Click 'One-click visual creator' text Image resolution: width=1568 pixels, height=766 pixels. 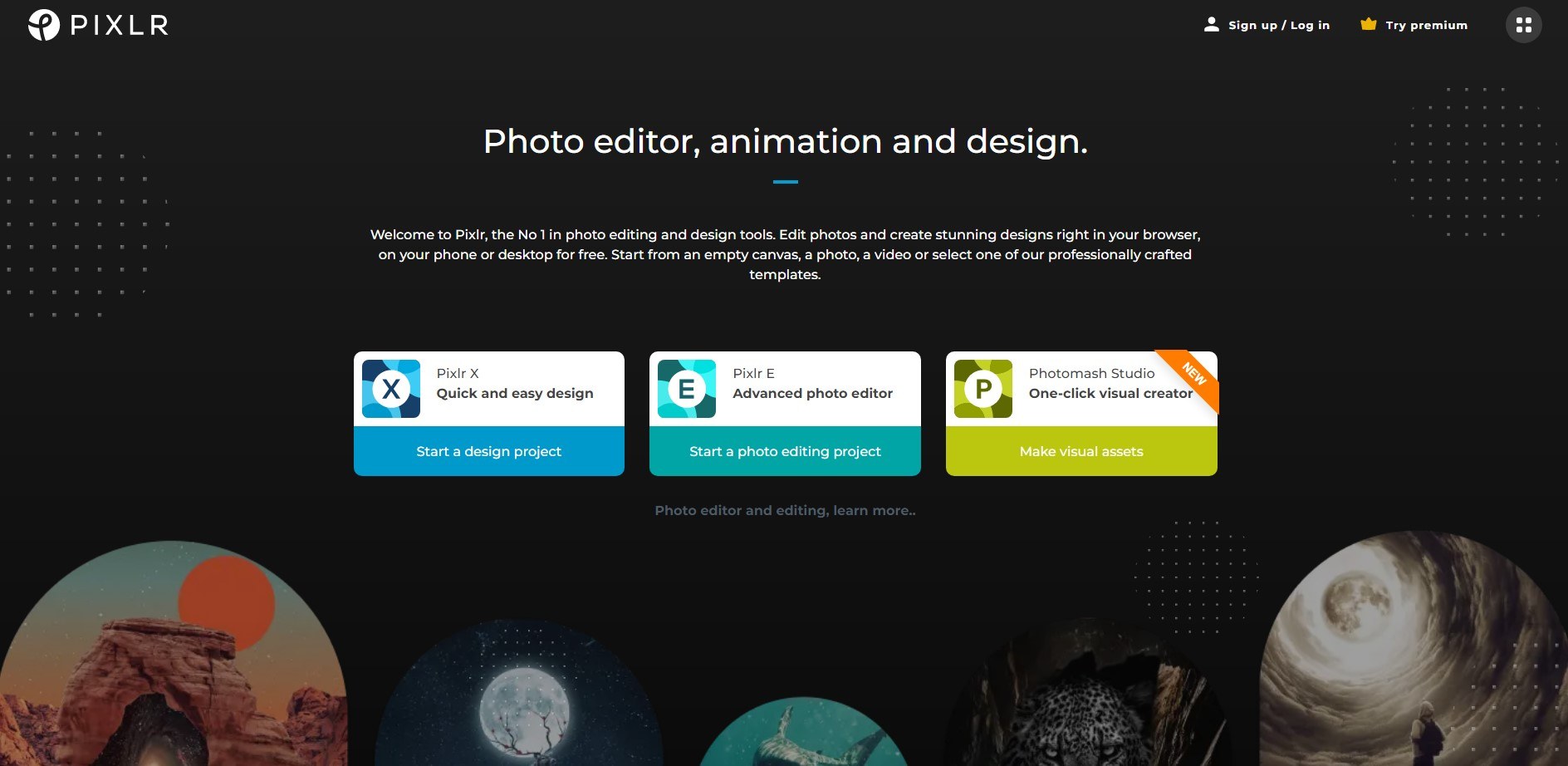coord(1110,393)
